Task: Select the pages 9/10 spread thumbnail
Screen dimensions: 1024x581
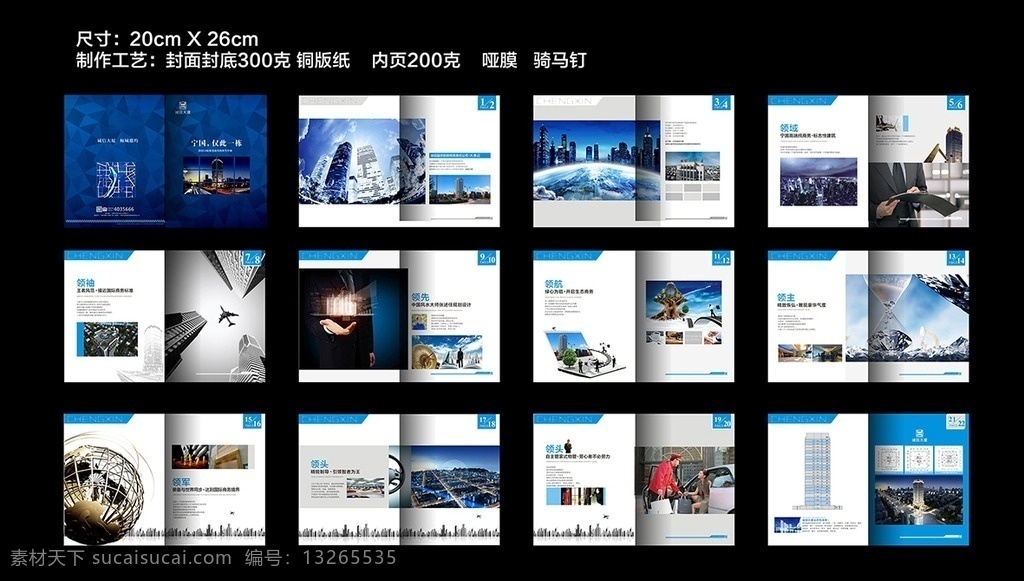Action: (x=399, y=316)
